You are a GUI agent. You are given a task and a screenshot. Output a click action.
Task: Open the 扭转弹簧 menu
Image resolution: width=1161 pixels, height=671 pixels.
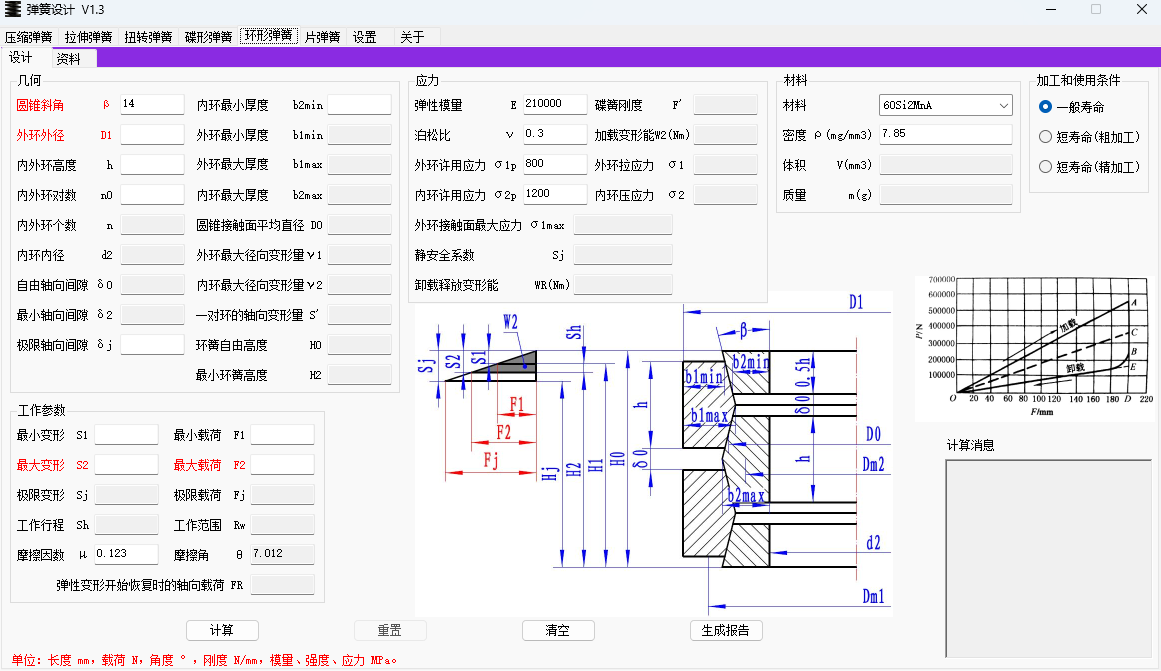(148, 35)
